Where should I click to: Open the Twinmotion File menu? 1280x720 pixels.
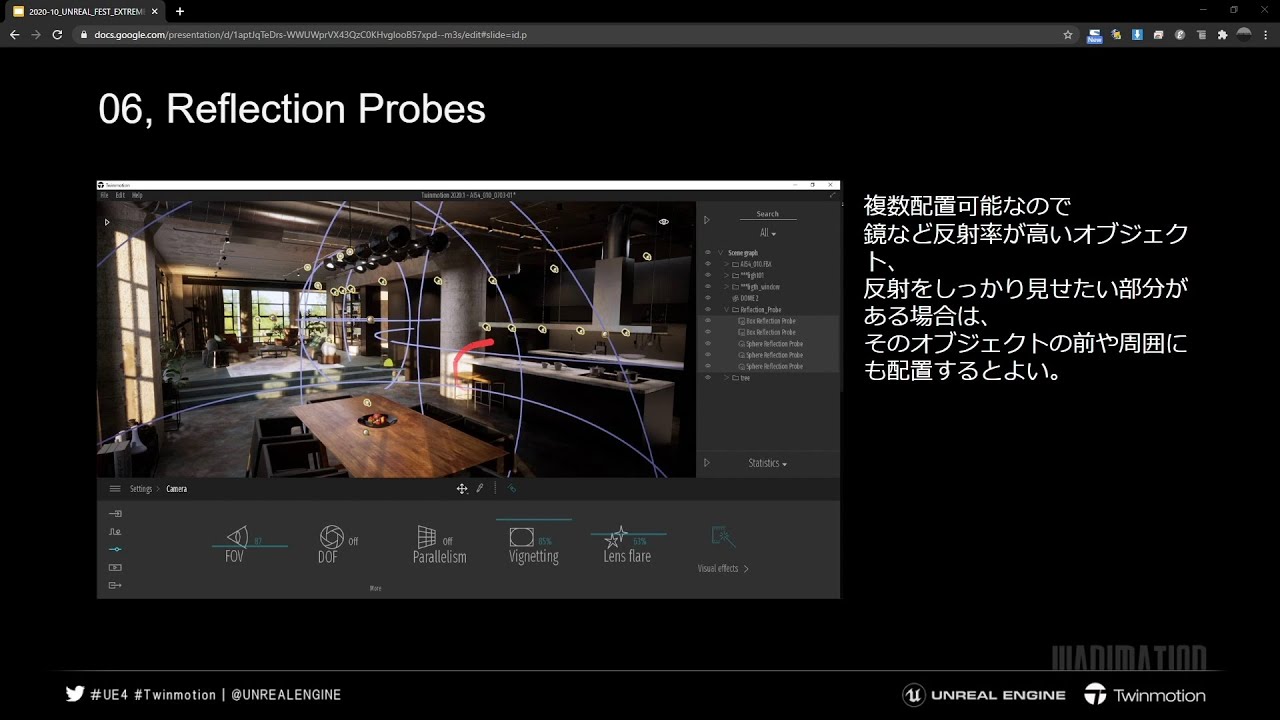[104, 195]
